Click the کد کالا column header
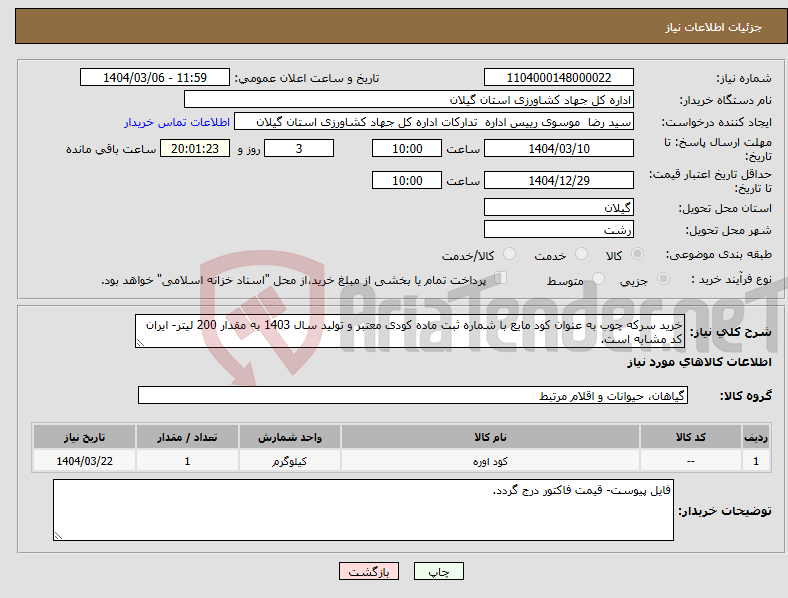 click(691, 437)
